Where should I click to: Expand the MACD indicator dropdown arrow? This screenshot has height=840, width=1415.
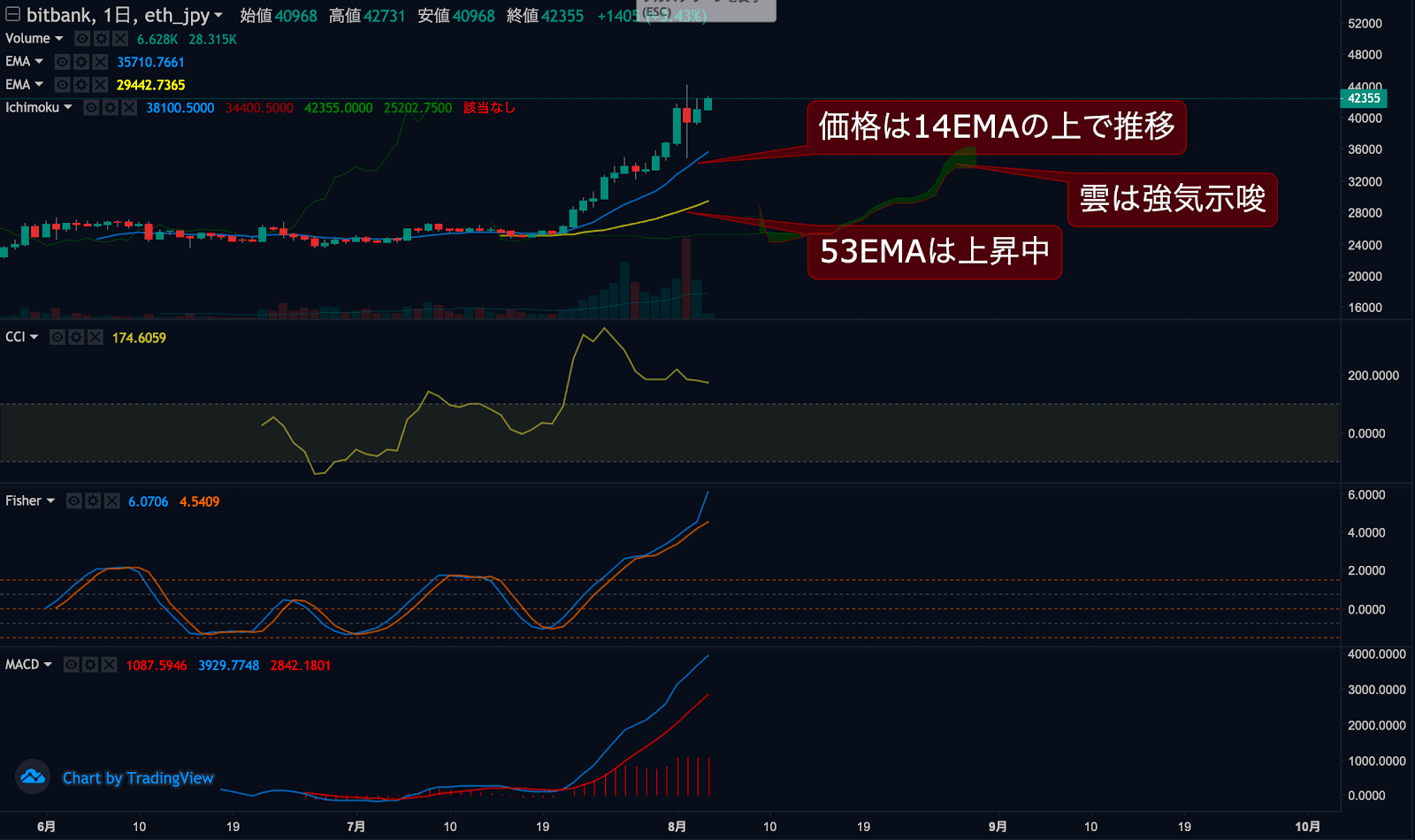(x=48, y=665)
